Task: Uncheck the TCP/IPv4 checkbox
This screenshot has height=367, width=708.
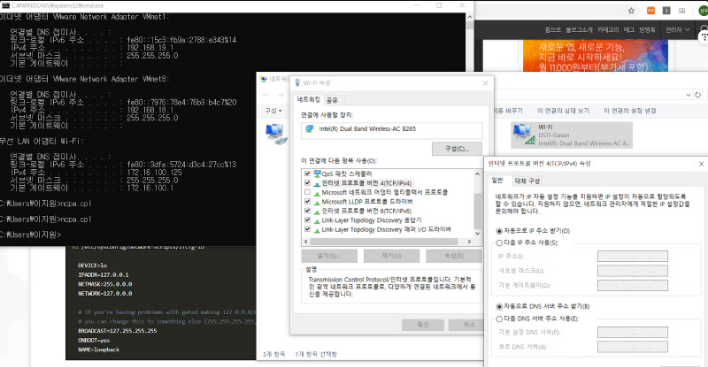Action: coord(307,183)
